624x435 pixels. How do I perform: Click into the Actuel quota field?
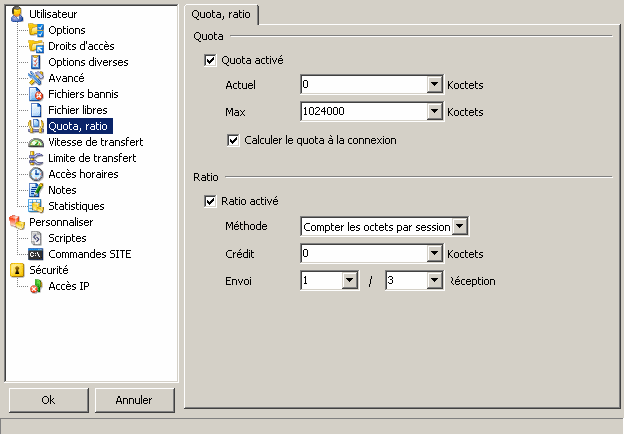[363, 85]
